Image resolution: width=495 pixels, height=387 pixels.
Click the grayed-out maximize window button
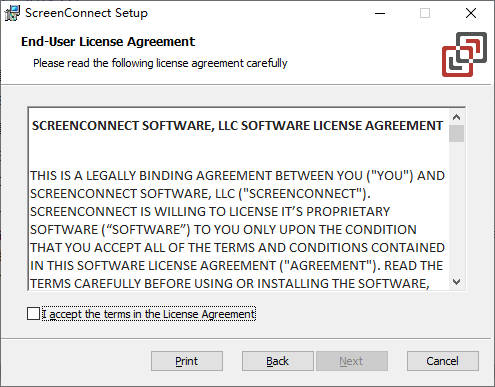tap(425, 13)
